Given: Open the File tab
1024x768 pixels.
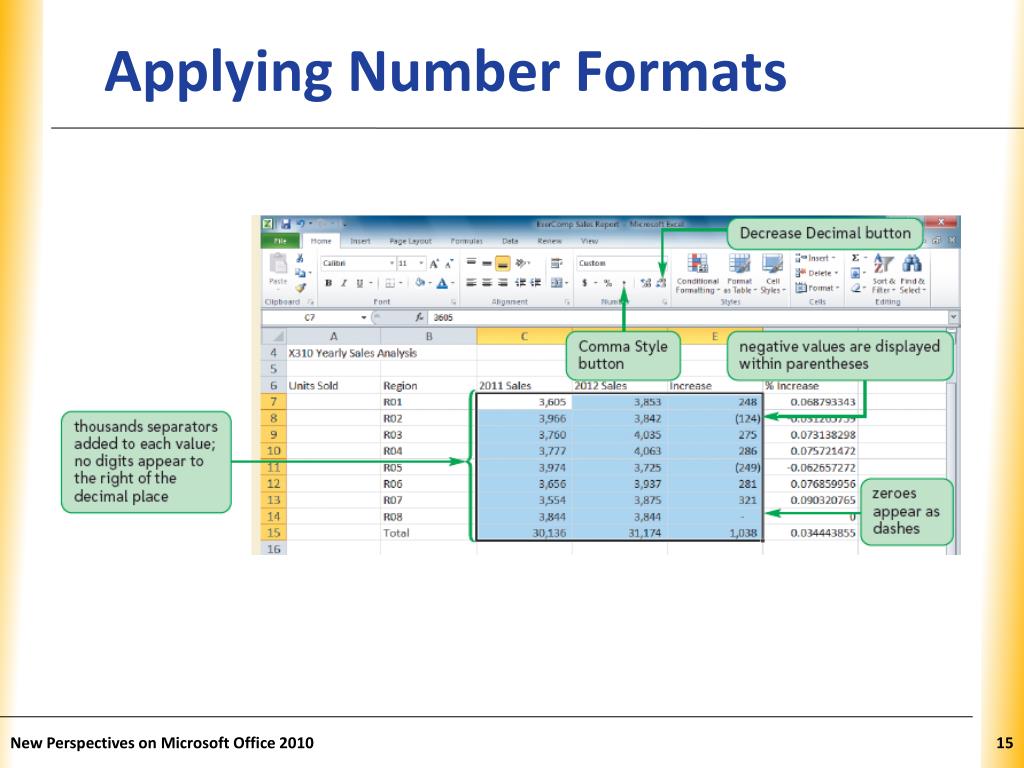Looking at the screenshot, I should click(281, 241).
